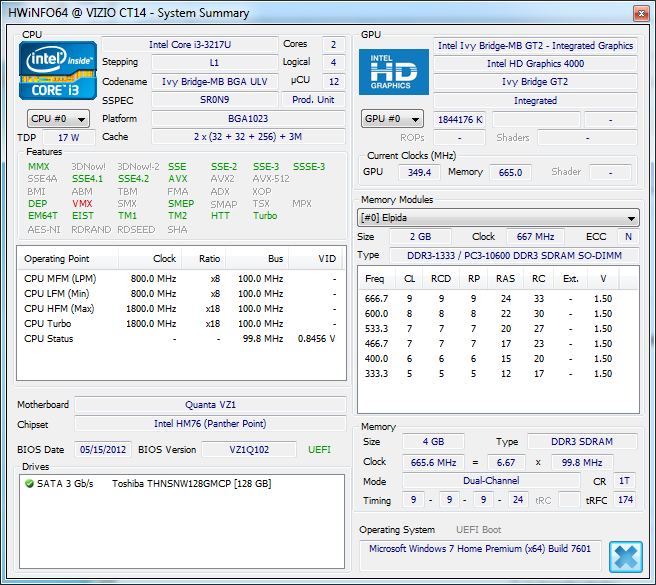Click the EM64T feature flag
656x585 pixels.
(x=43, y=216)
